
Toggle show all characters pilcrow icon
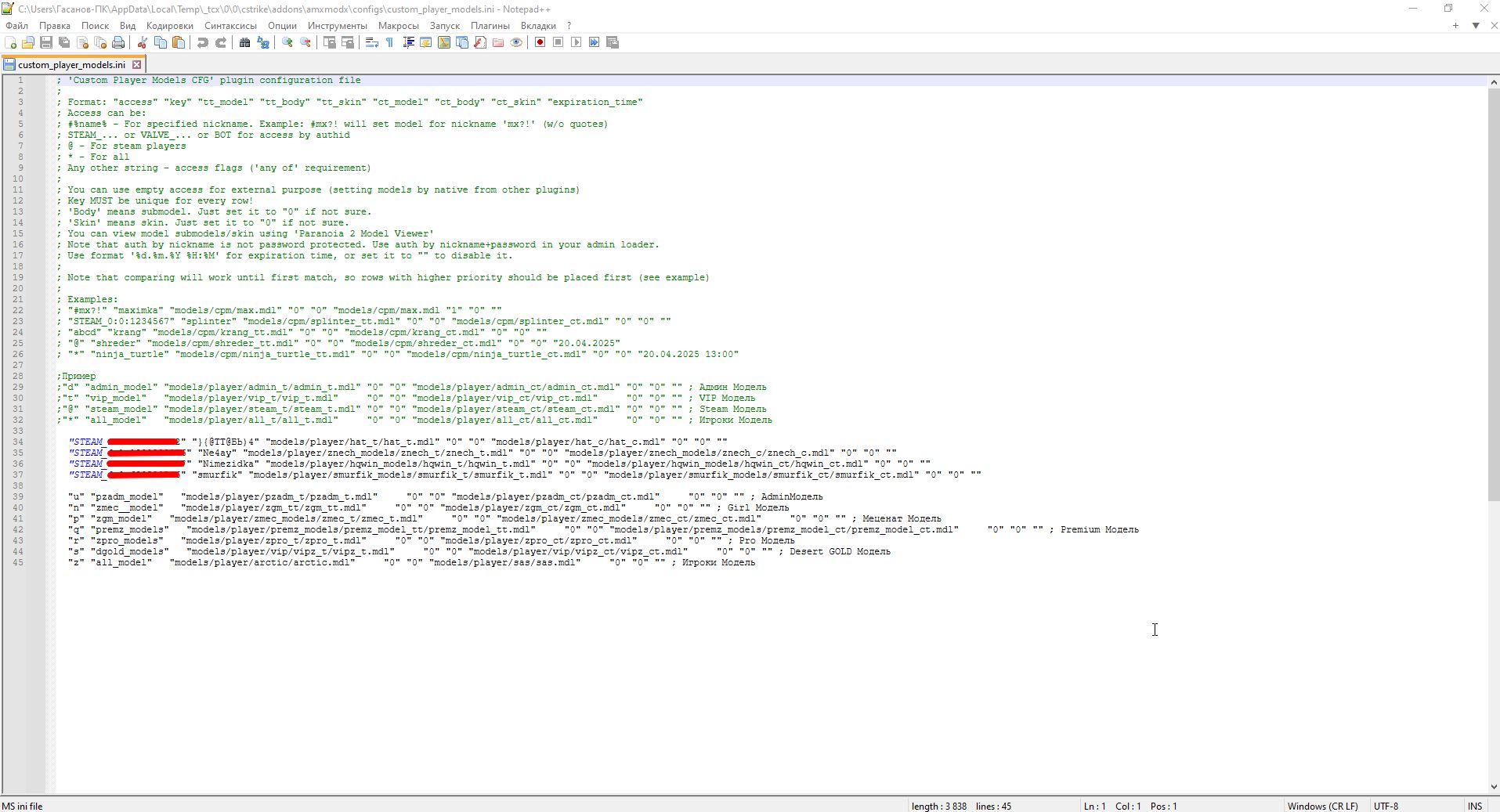coord(389,42)
